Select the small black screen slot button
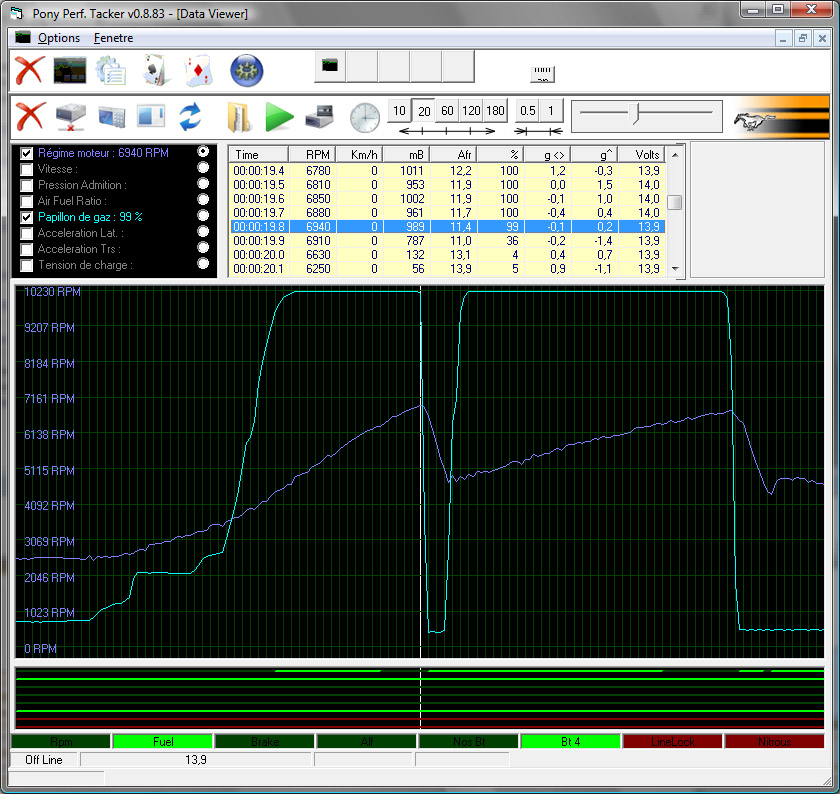The height and width of the screenshot is (794, 840). (330, 66)
